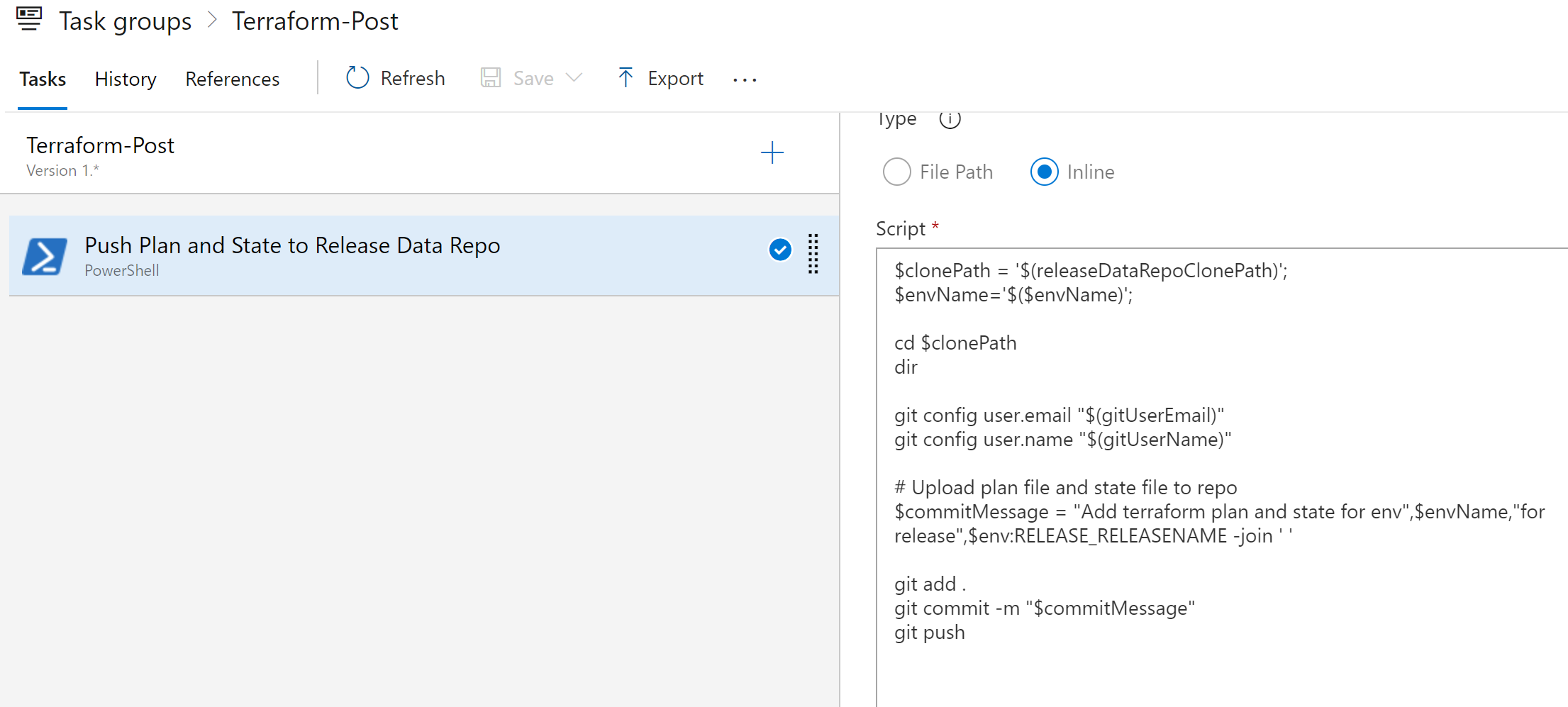Select the Push Plan and State task
The image size is (1568, 707).
292,245
